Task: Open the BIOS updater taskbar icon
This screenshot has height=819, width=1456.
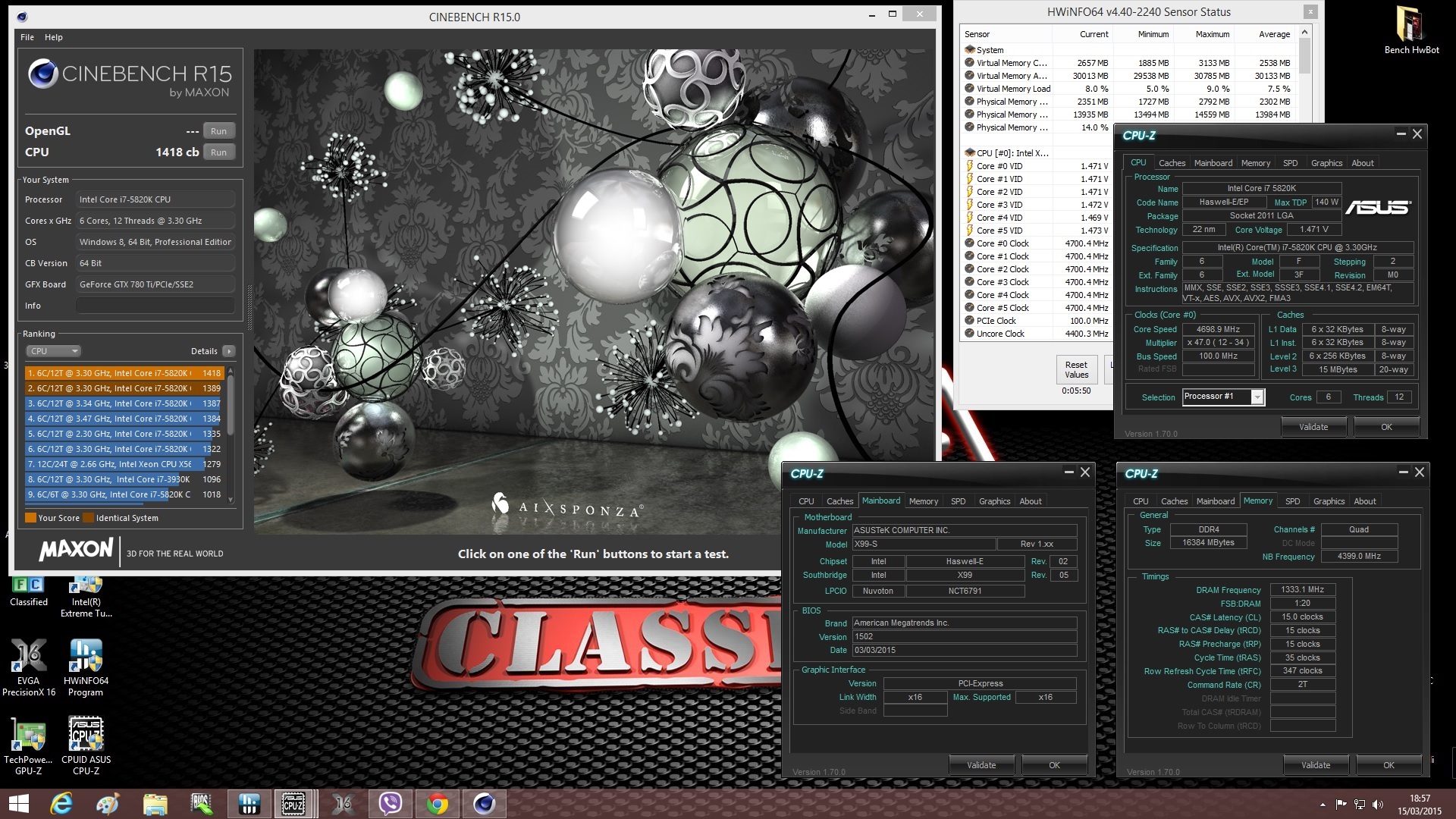Action: pos(202,804)
